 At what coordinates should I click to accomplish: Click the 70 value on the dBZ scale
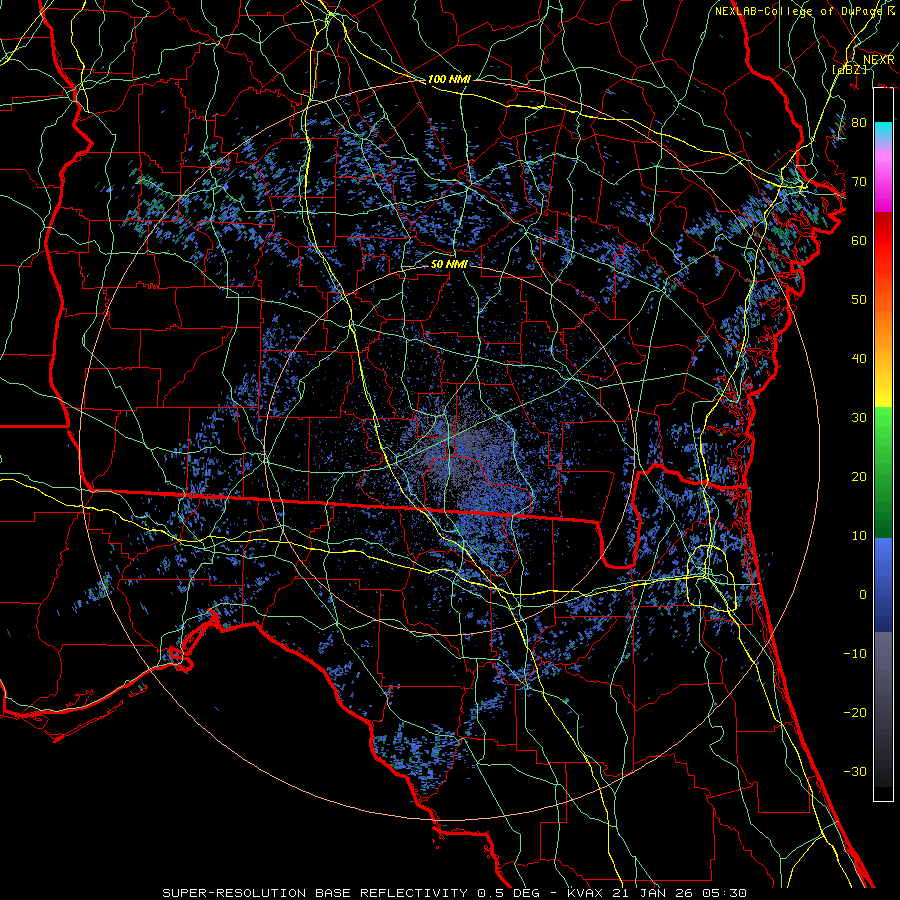tap(859, 182)
